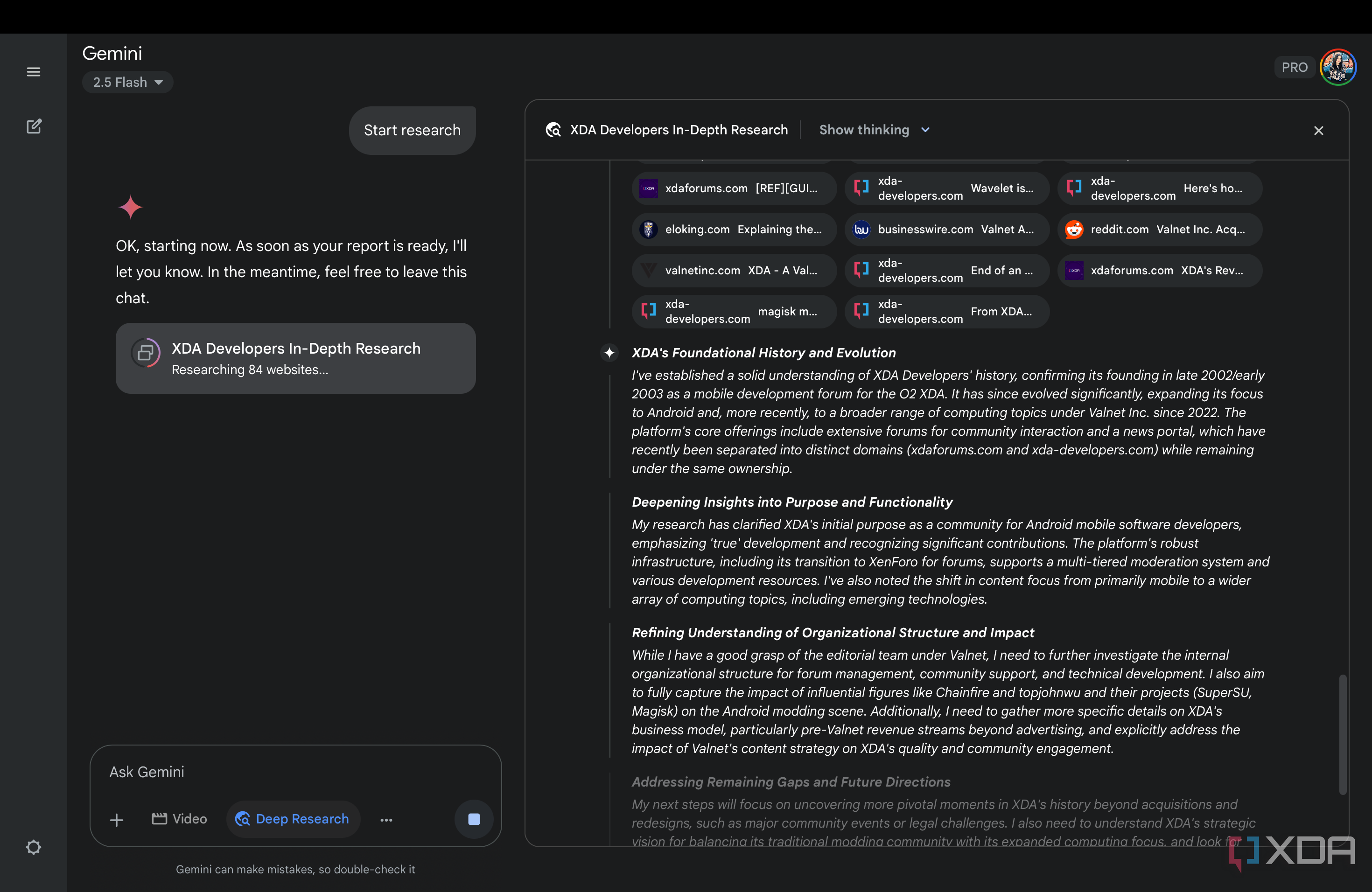The image size is (1372, 892).
Task: Open the xda-developers.com Wavelet is... source
Action: (x=946, y=188)
